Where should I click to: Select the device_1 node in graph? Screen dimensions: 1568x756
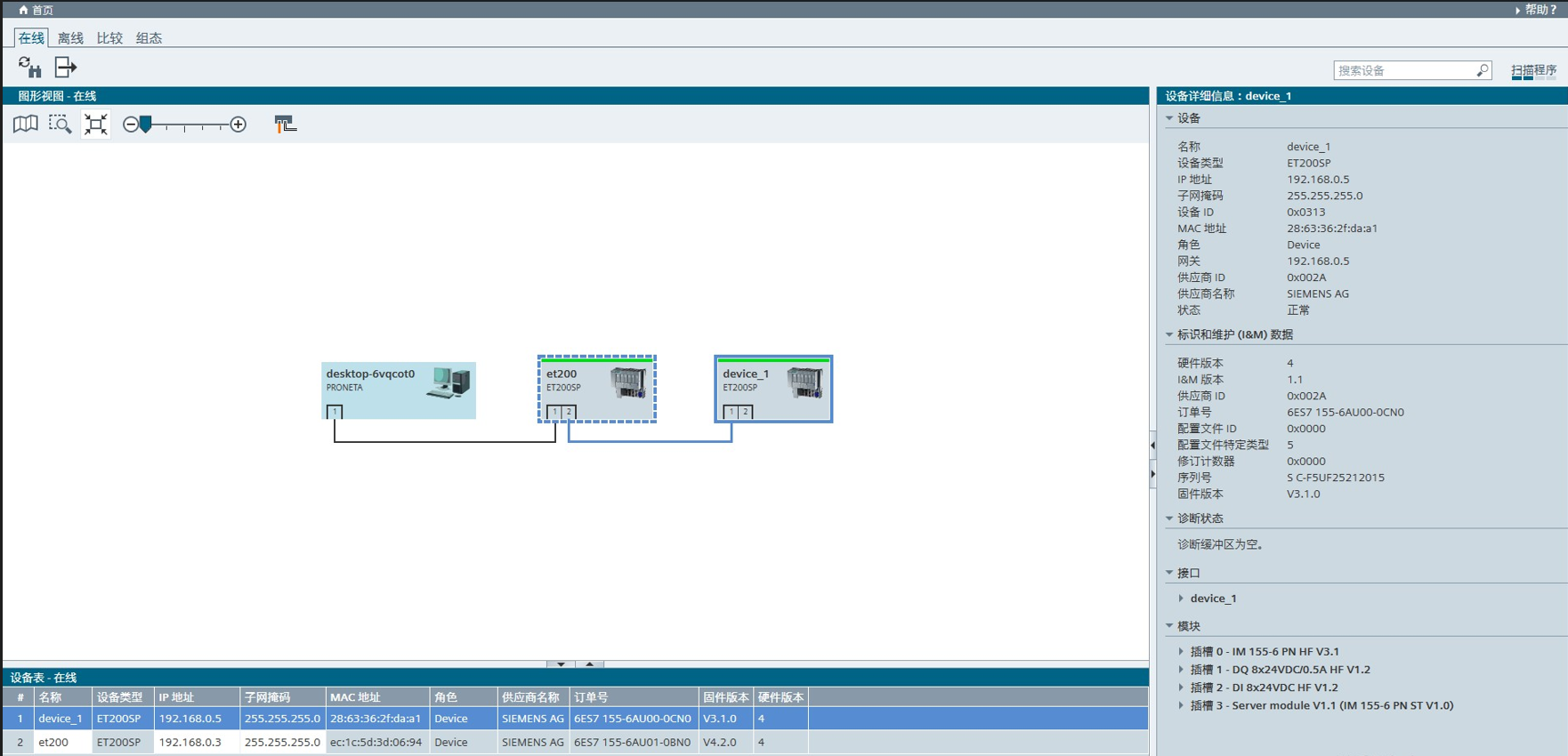point(773,389)
